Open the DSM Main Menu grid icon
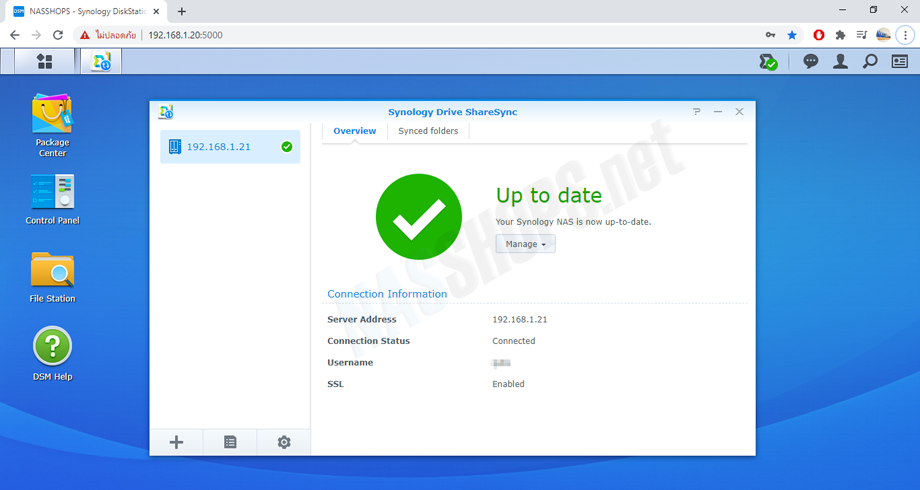 click(x=45, y=62)
